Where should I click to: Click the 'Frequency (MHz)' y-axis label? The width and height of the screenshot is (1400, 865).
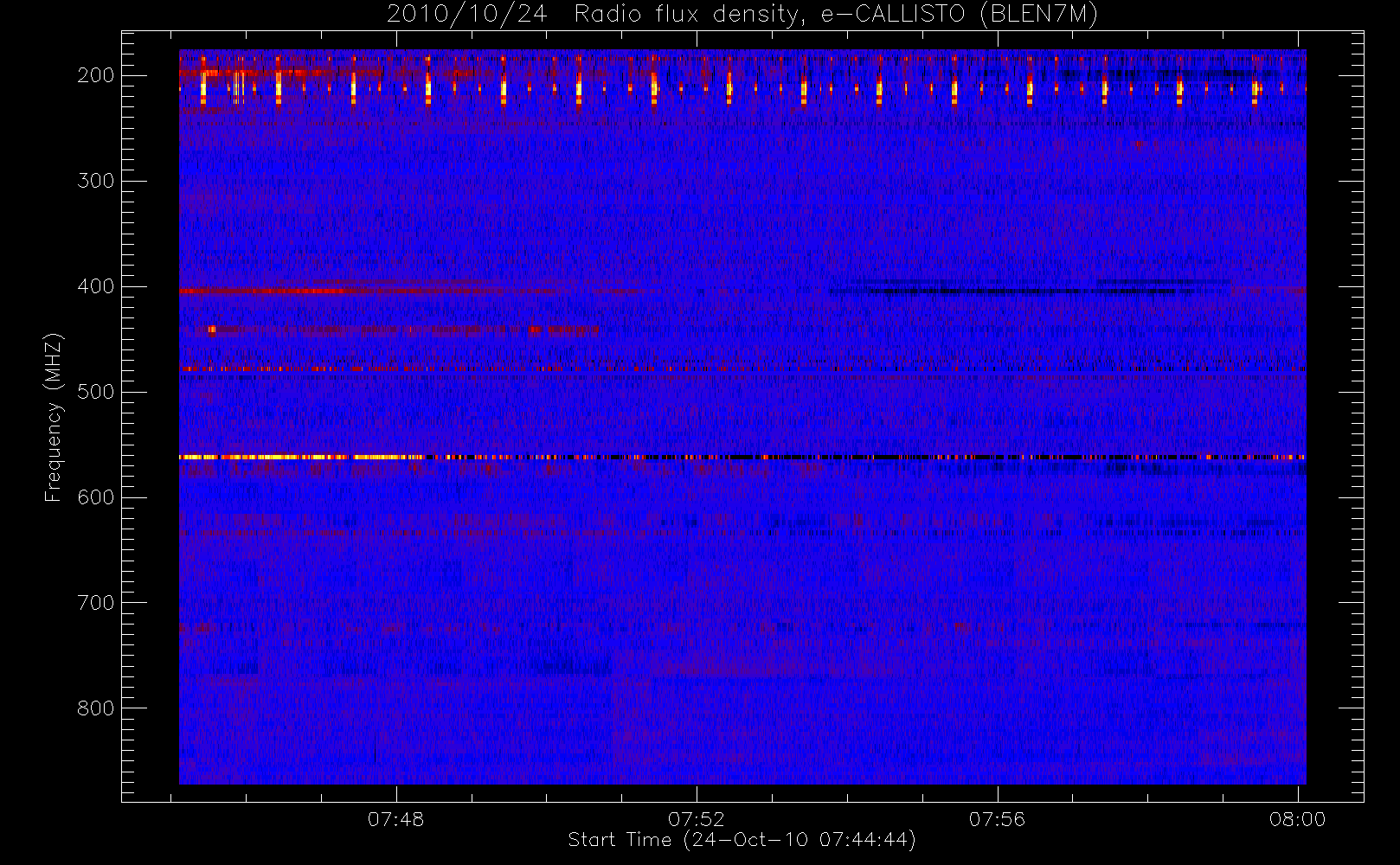54,418
